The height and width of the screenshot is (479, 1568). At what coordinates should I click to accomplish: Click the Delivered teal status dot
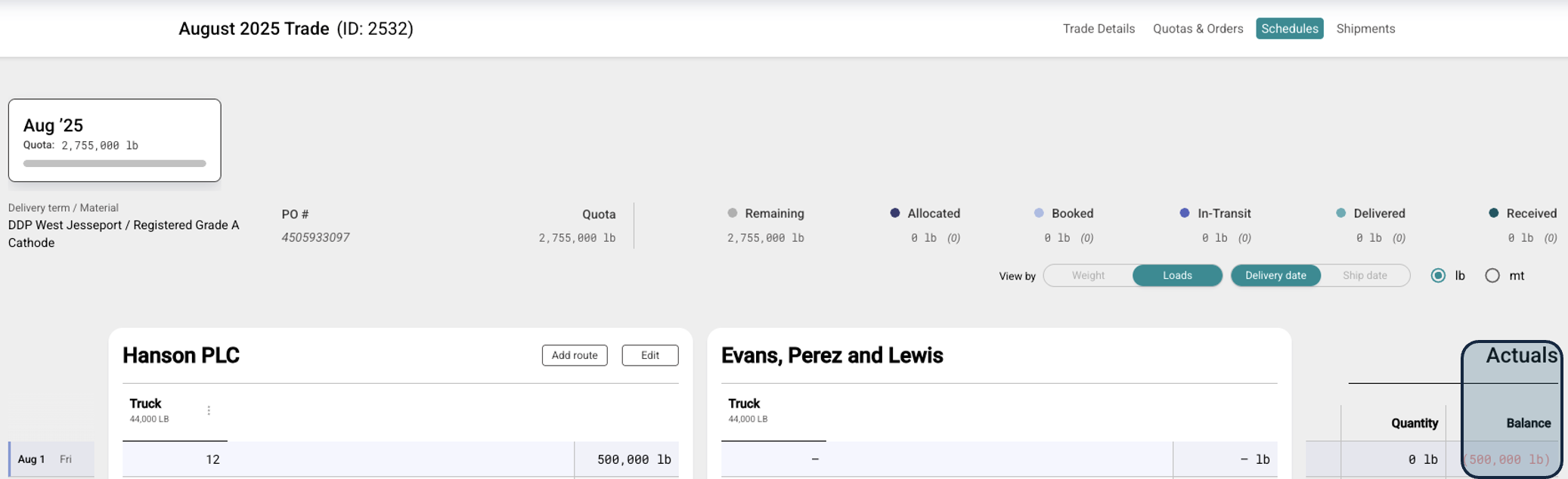(x=1341, y=213)
